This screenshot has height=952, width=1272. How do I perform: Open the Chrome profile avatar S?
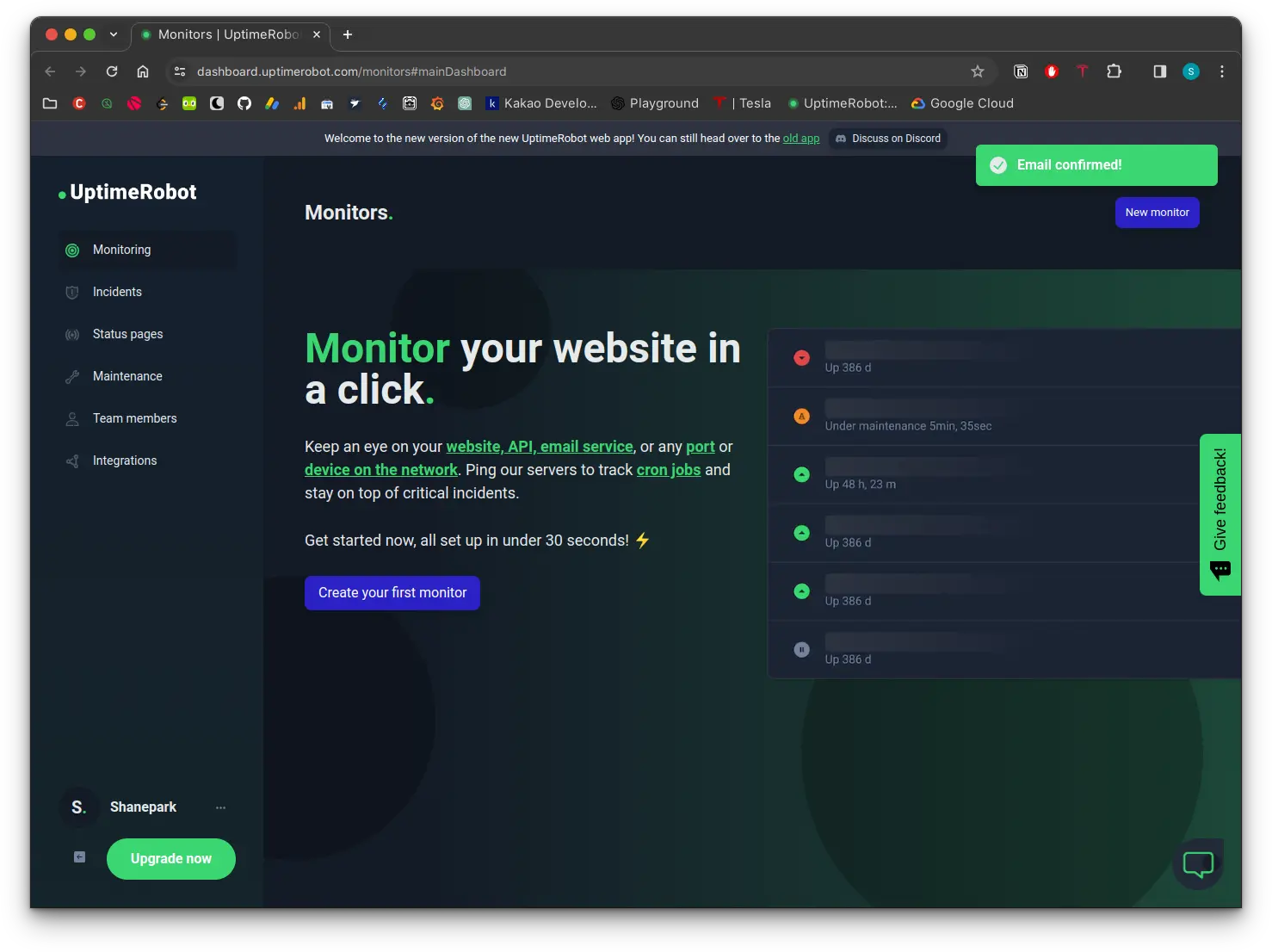pos(1191,71)
